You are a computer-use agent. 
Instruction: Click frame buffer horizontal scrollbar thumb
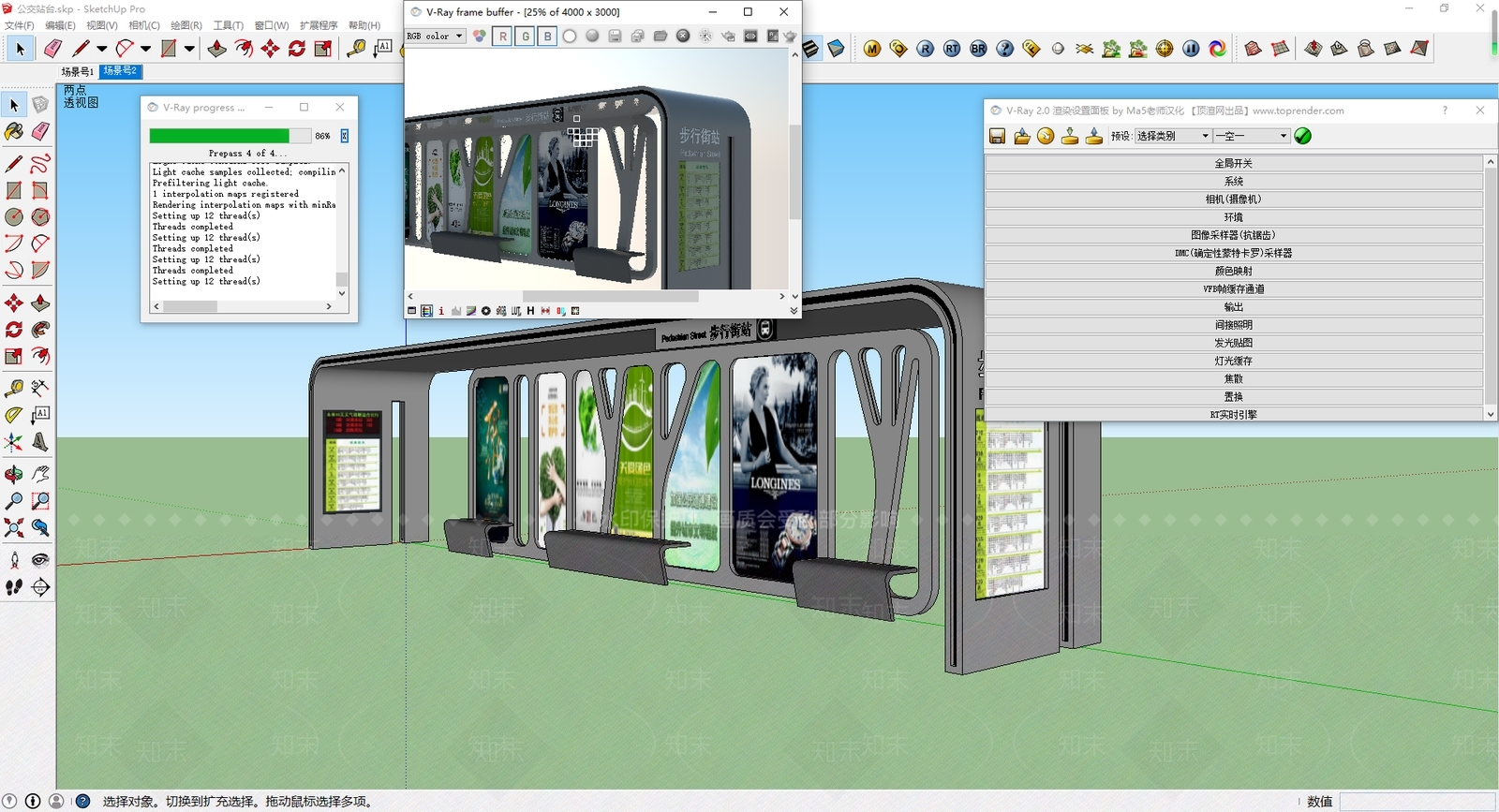[x=610, y=296]
